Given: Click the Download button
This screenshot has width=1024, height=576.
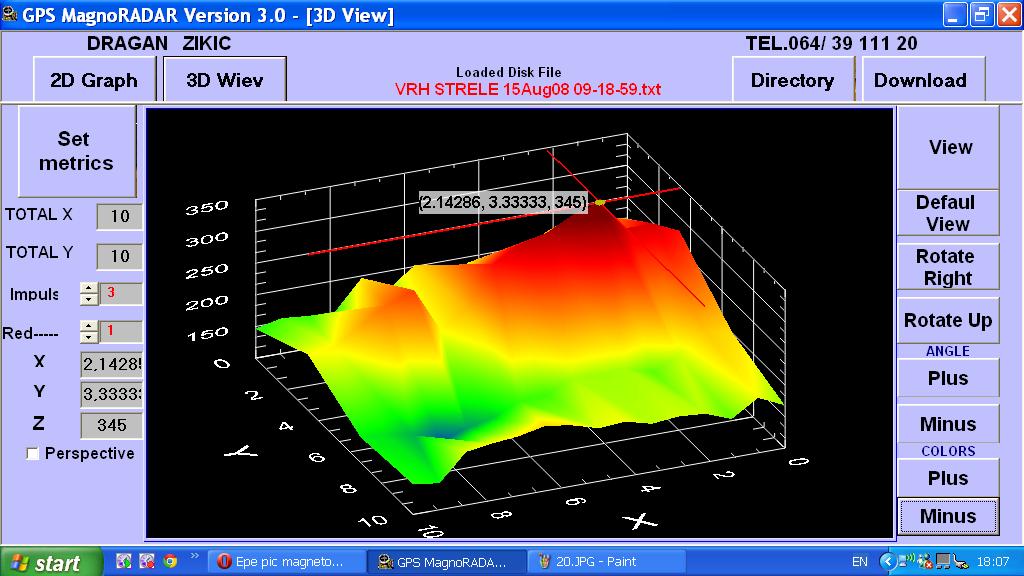Looking at the screenshot, I should 923,80.
